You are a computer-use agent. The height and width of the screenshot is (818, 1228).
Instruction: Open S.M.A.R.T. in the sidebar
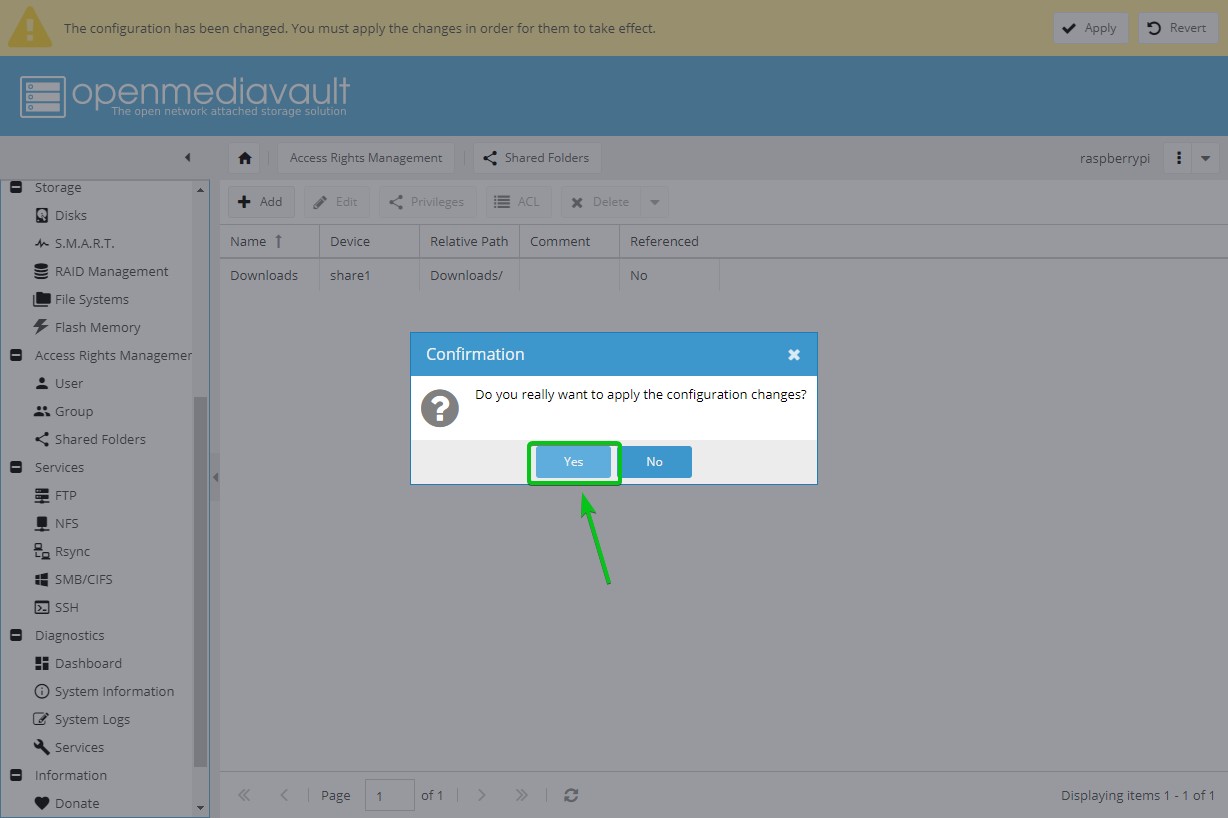[x=84, y=243]
